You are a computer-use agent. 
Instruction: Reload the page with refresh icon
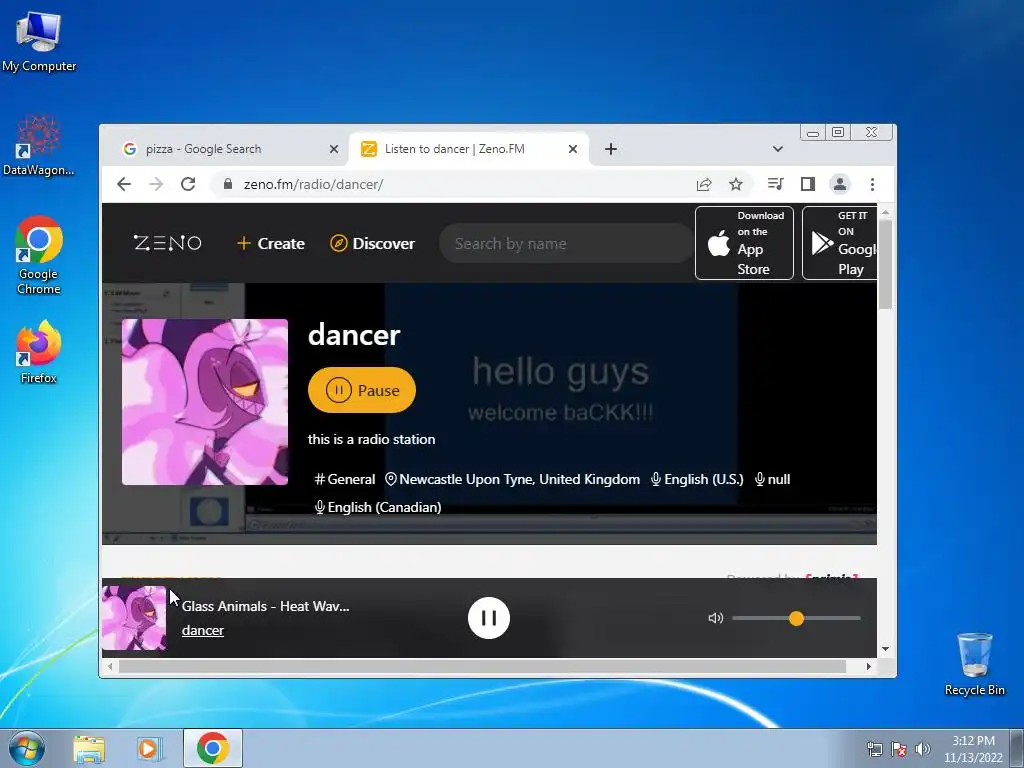click(188, 184)
